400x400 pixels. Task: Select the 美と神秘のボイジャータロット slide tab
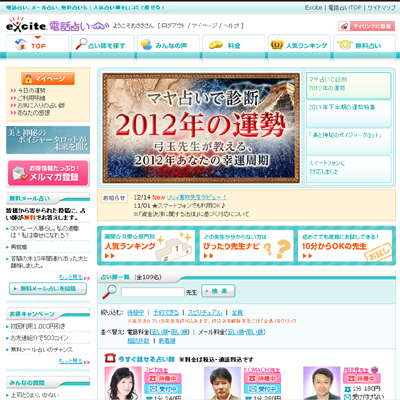pos(348,141)
